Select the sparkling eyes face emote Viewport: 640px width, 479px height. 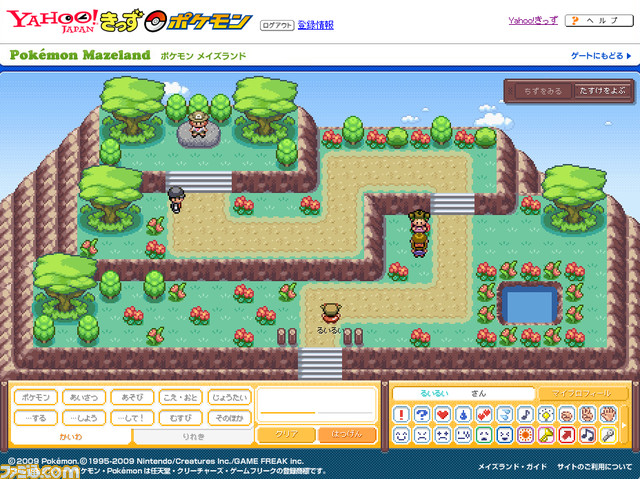(x=442, y=435)
